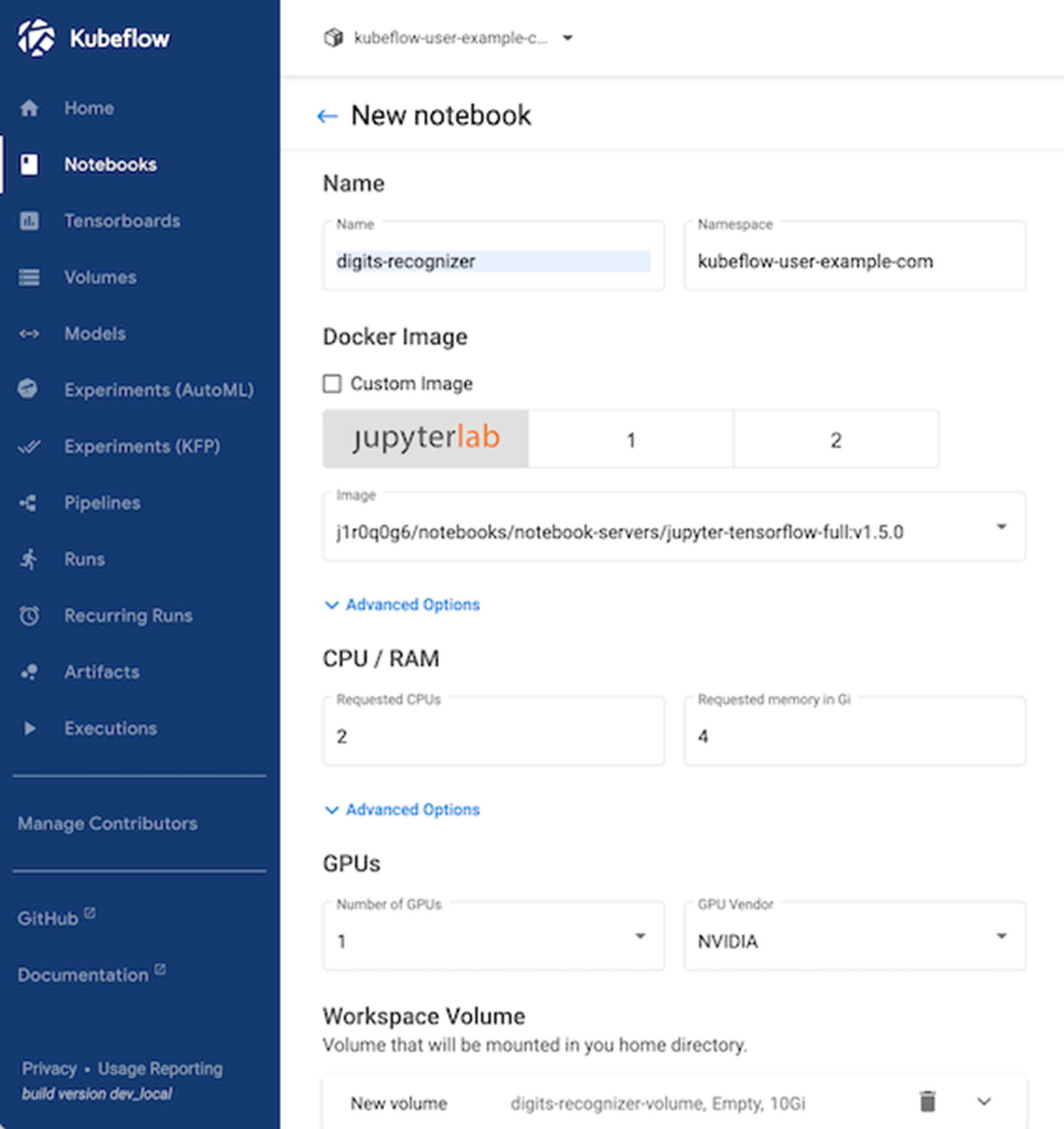Open the Documentation link
This screenshot has width=1064, height=1129.
[x=83, y=975]
